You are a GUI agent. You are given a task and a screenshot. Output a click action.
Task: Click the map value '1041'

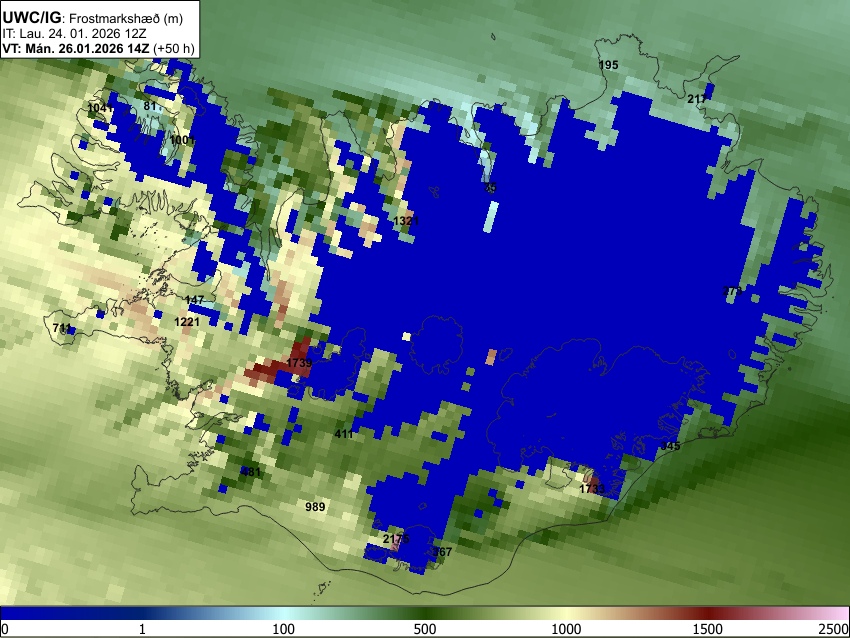pyautogui.click(x=100, y=108)
